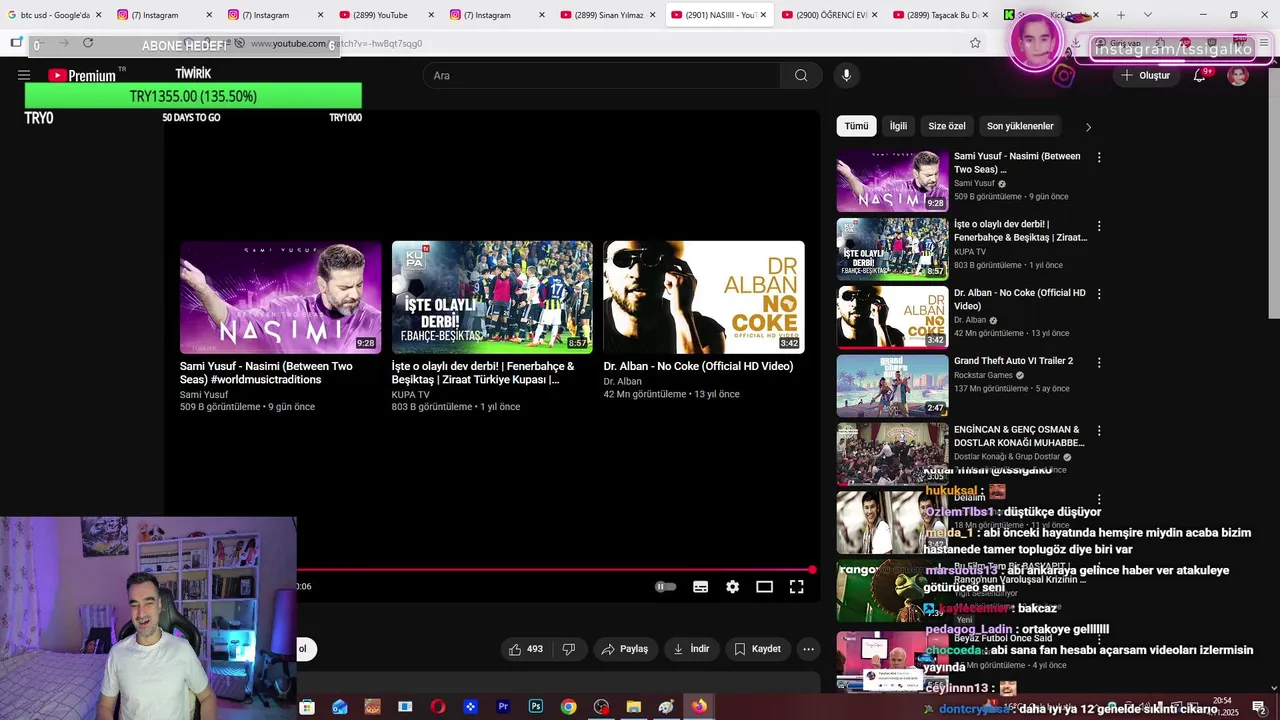Screen dimensions: 1280x720
Task: Open Sami Yusuf Nasimi endscreen title
Action: 266,373
